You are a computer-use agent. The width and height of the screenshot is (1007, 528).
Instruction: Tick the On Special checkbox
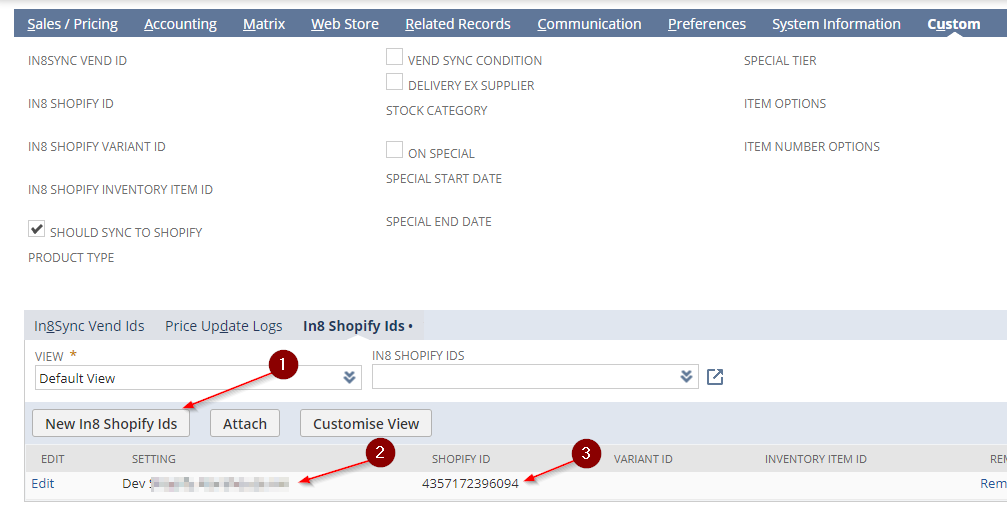point(395,151)
